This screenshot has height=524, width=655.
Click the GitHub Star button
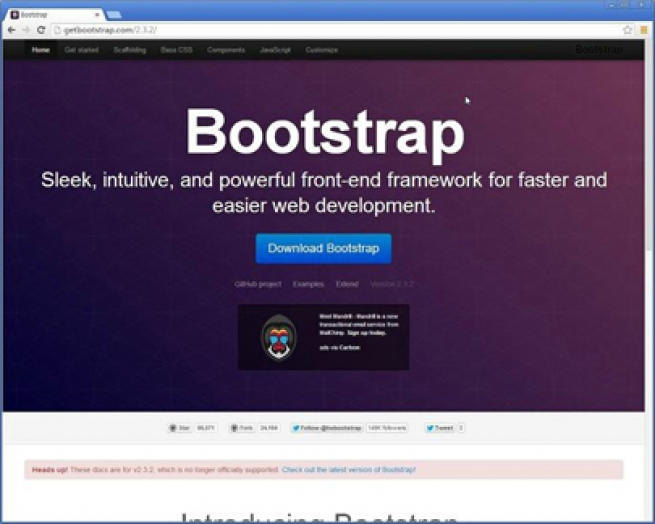click(180, 428)
